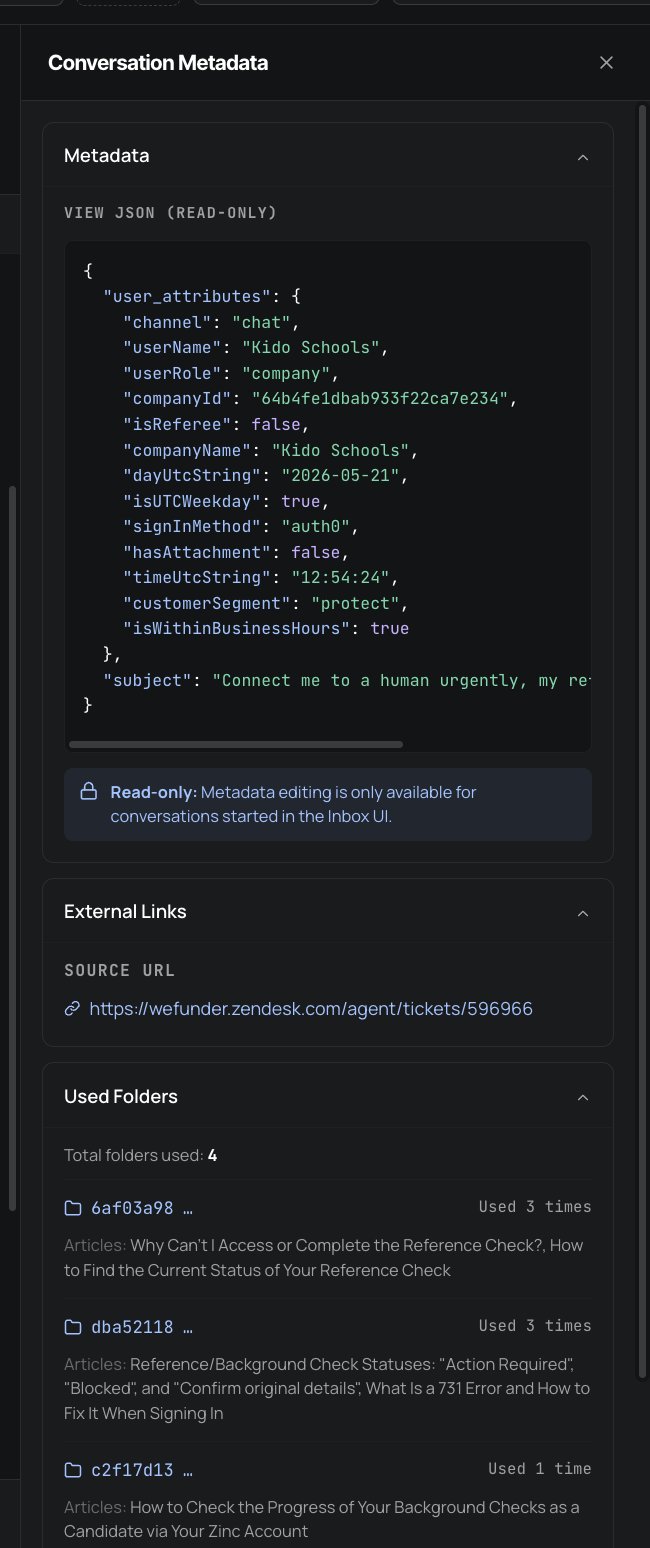
Task: Click the isWithinBusinessHours true value
Action: [x=390, y=629]
